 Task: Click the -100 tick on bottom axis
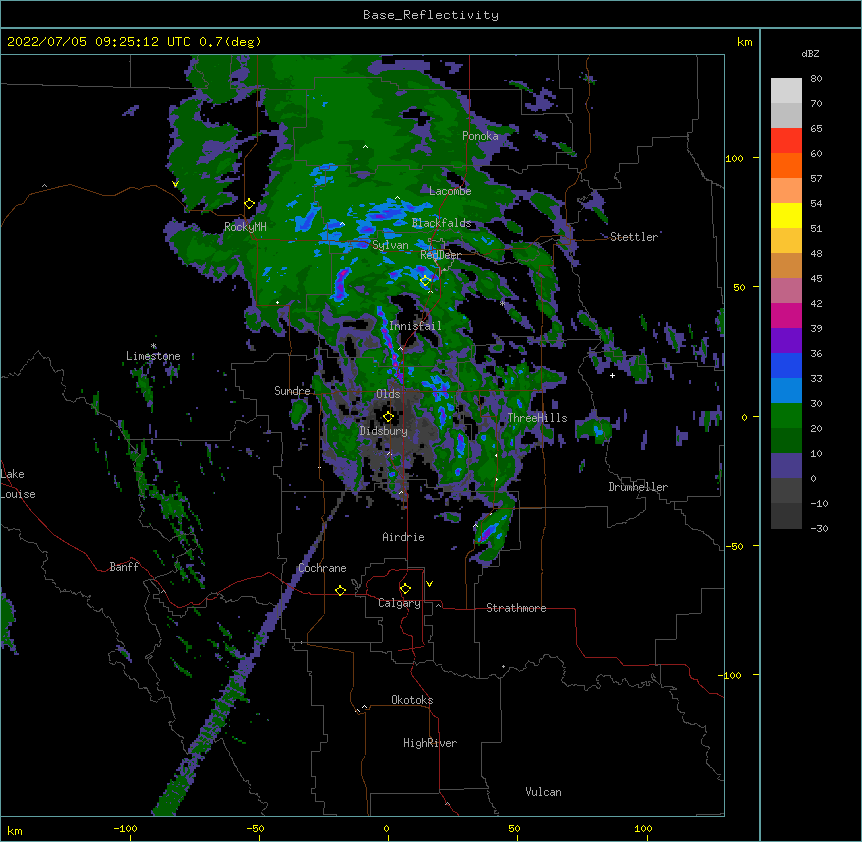125,829
